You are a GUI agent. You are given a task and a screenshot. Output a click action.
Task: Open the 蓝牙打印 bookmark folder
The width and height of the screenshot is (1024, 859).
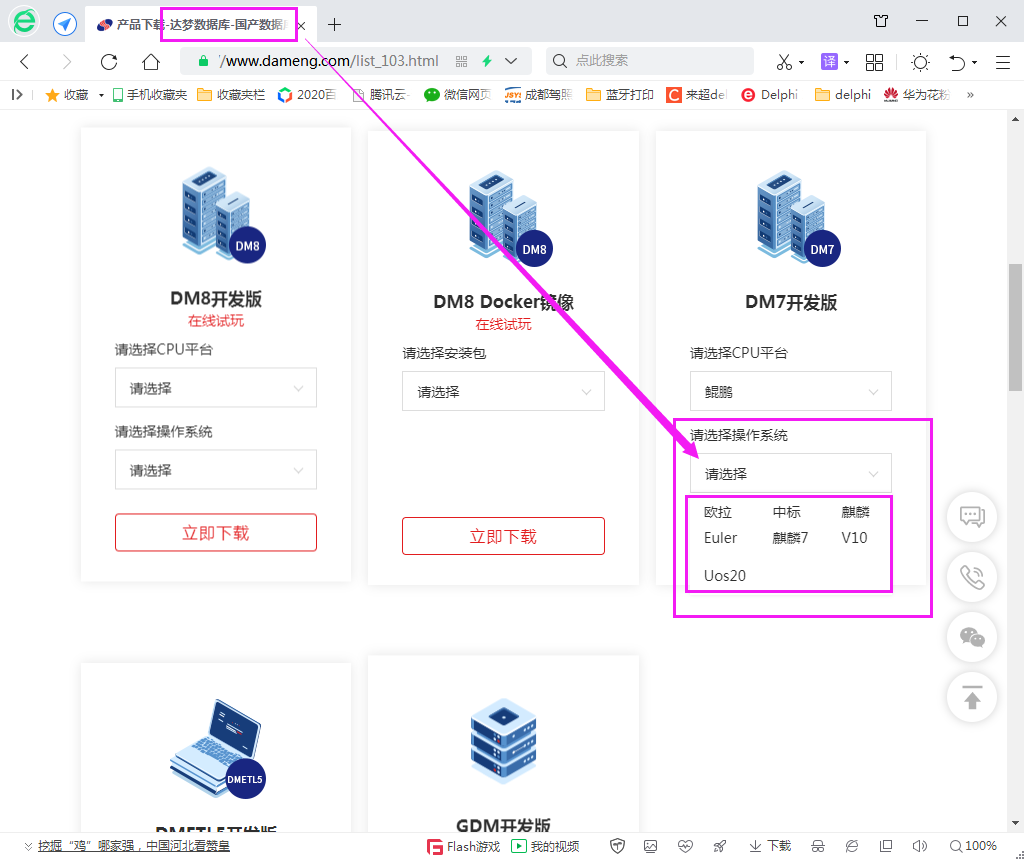(620, 95)
